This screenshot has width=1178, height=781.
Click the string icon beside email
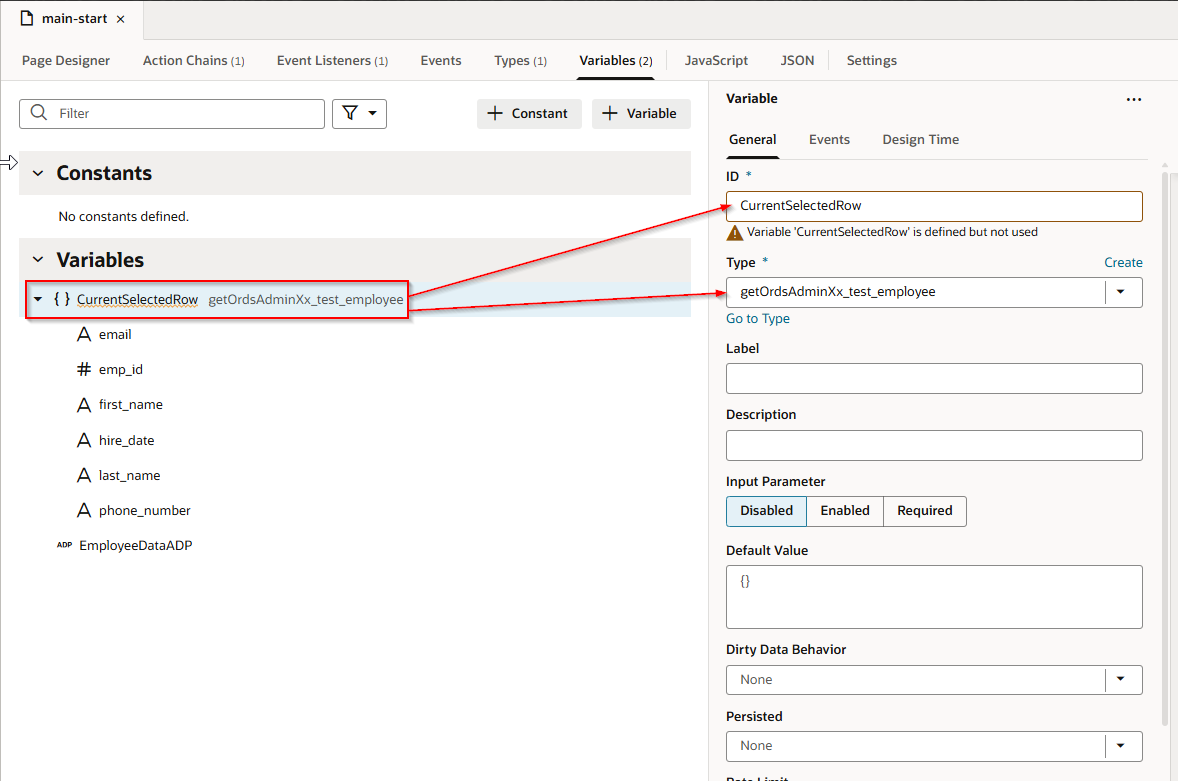[84, 335]
